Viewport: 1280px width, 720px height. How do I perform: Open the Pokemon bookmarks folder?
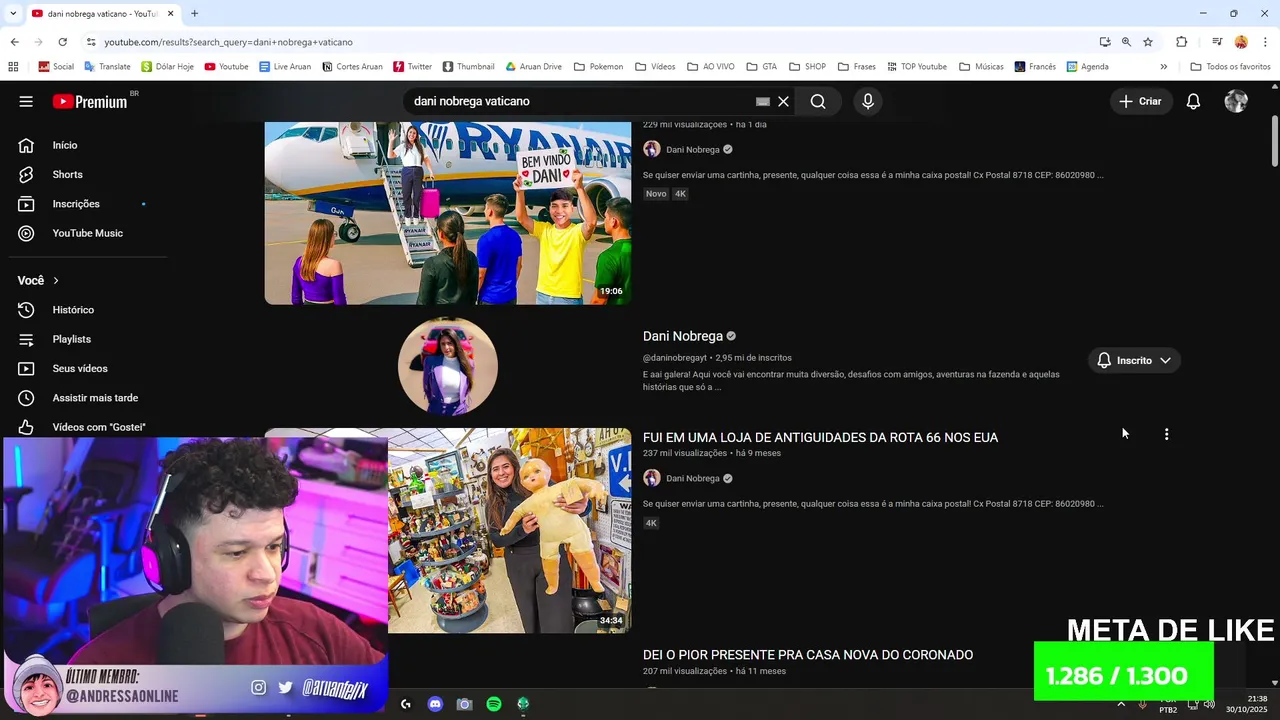[x=598, y=67]
